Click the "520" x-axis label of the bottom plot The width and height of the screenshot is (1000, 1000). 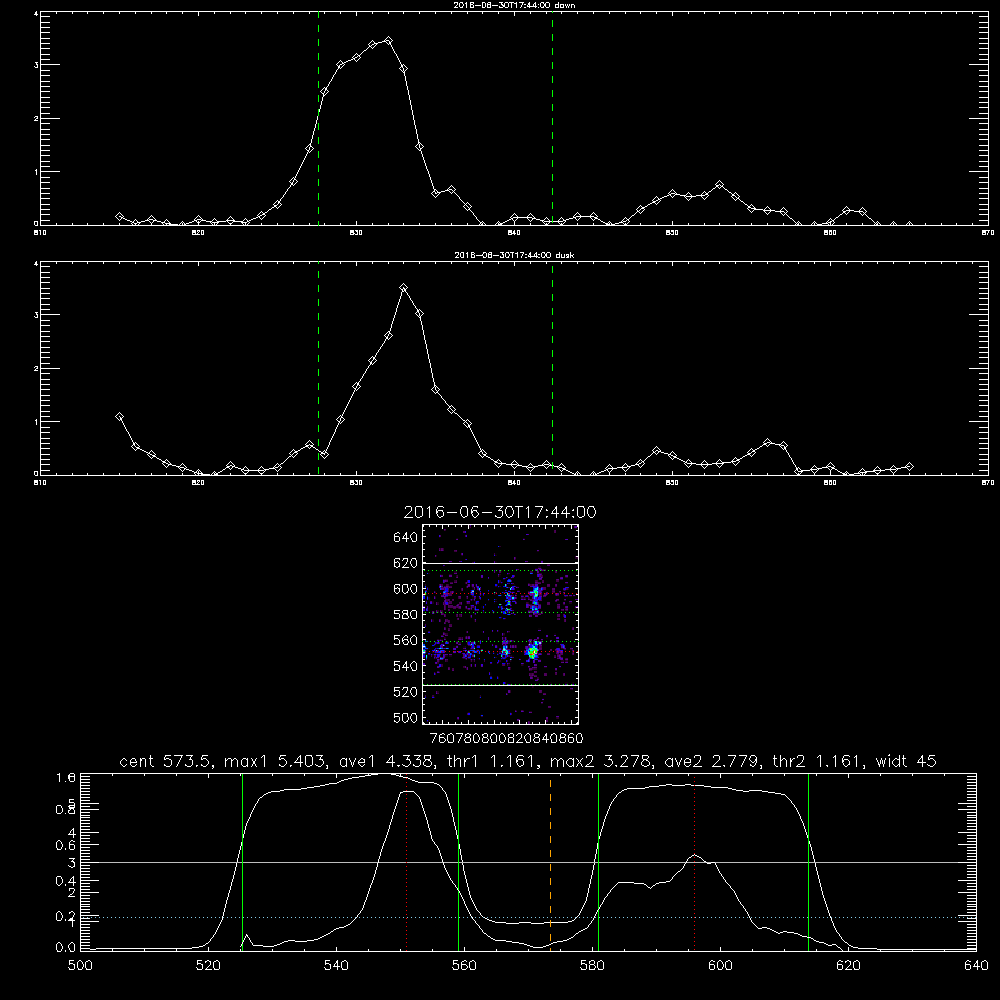pos(208,966)
